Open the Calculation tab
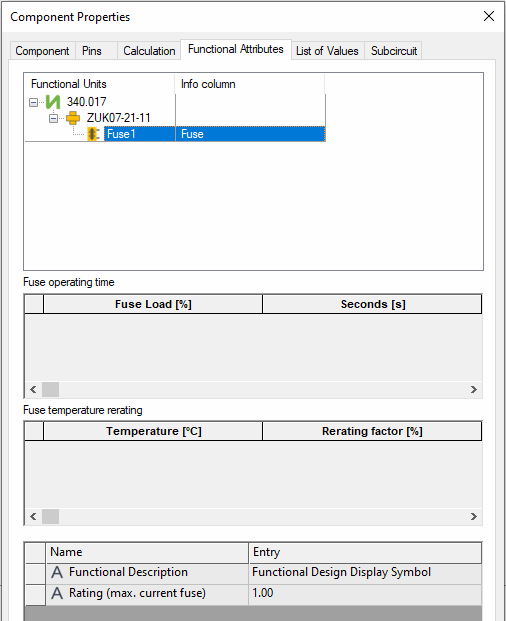 pyautogui.click(x=149, y=51)
